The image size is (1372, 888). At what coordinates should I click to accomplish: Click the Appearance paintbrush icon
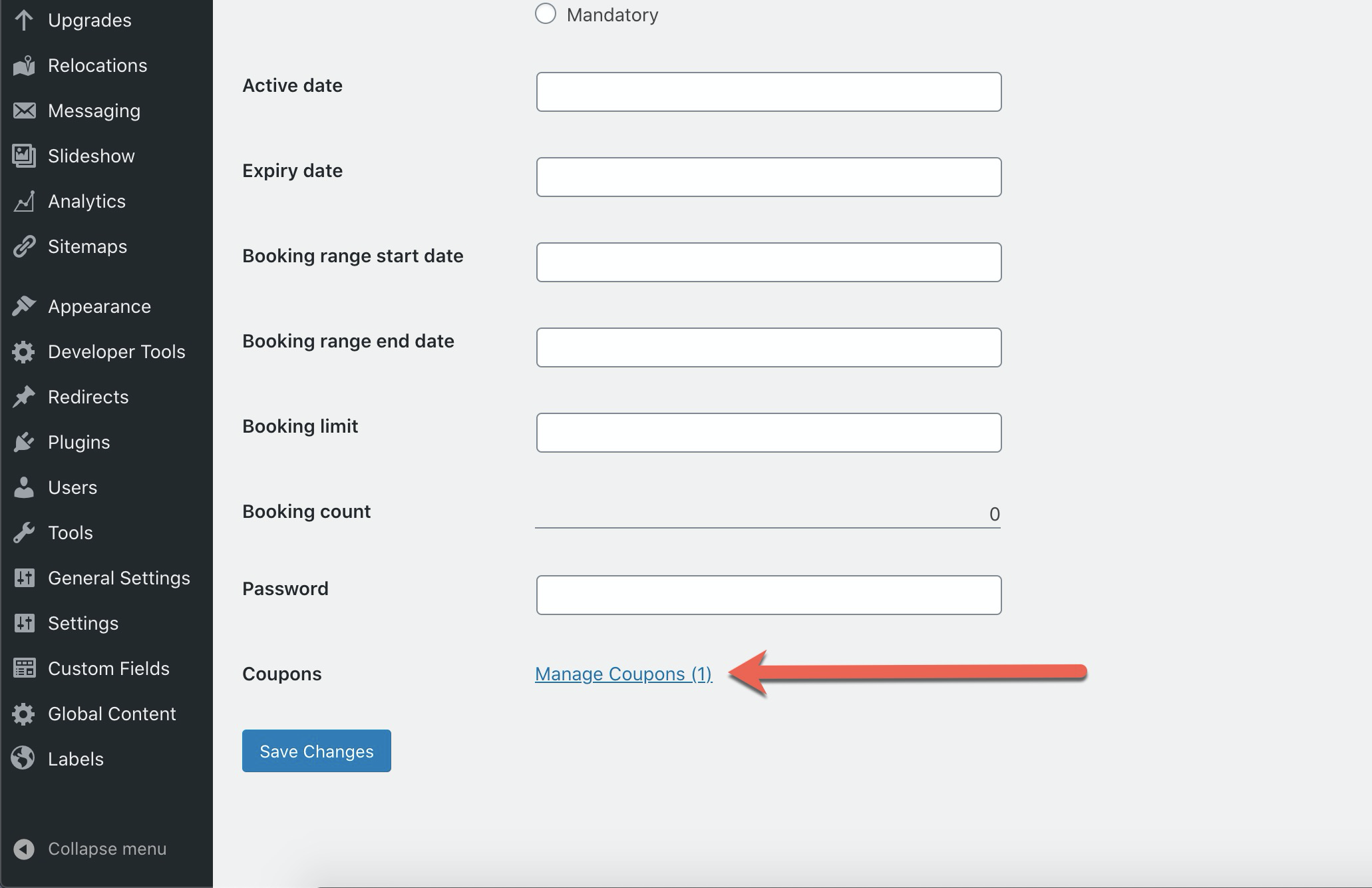[24, 306]
